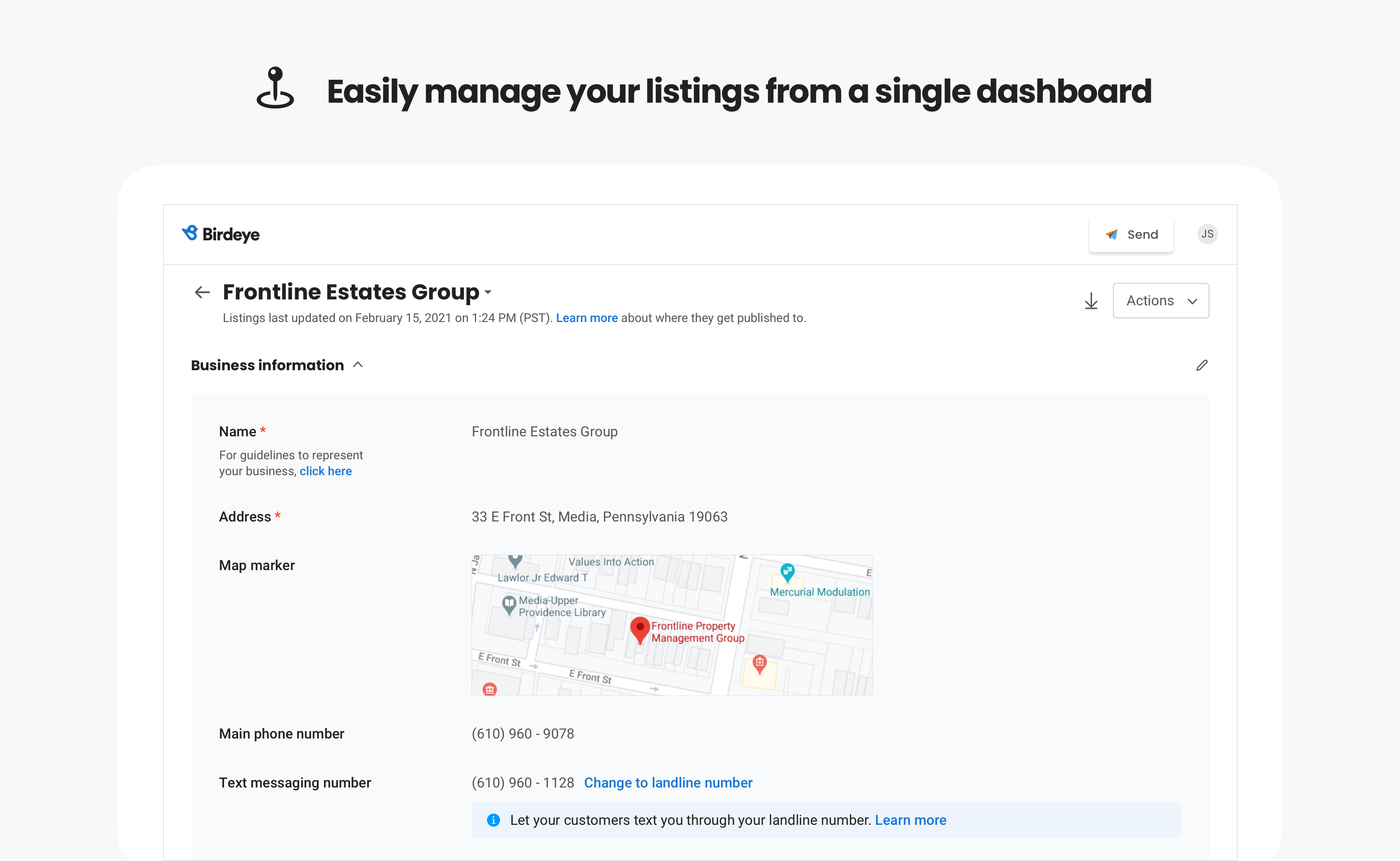
Task: Open the Actions dropdown
Action: pyautogui.click(x=1160, y=301)
